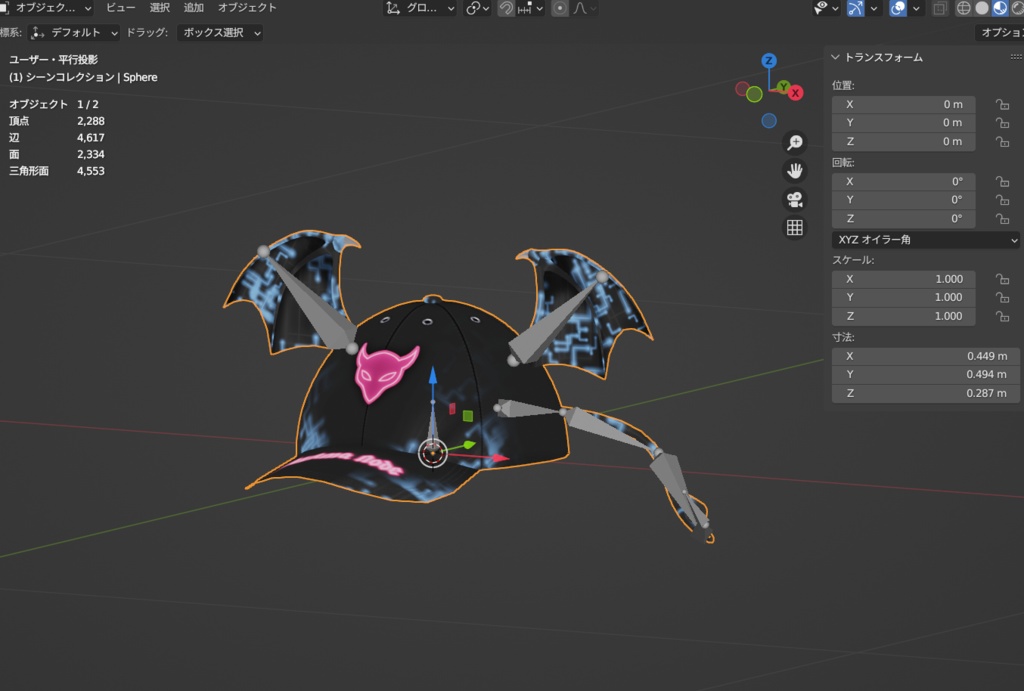Open the 追加 menu to add objects
Screen dimensions: 1024x691
tap(194, 8)
